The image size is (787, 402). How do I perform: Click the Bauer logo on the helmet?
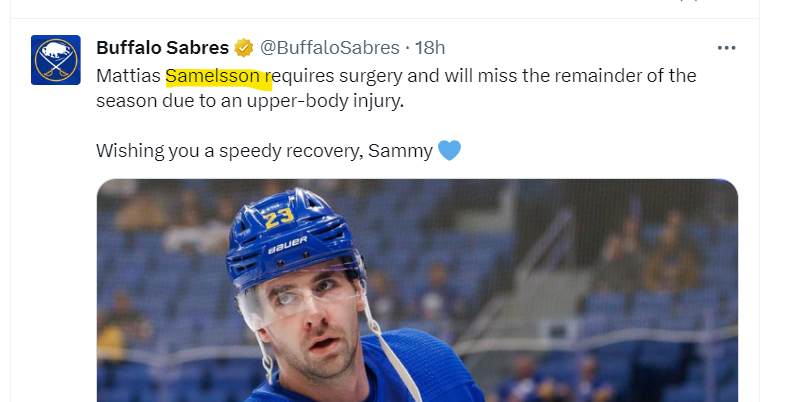tap(288, 245)
